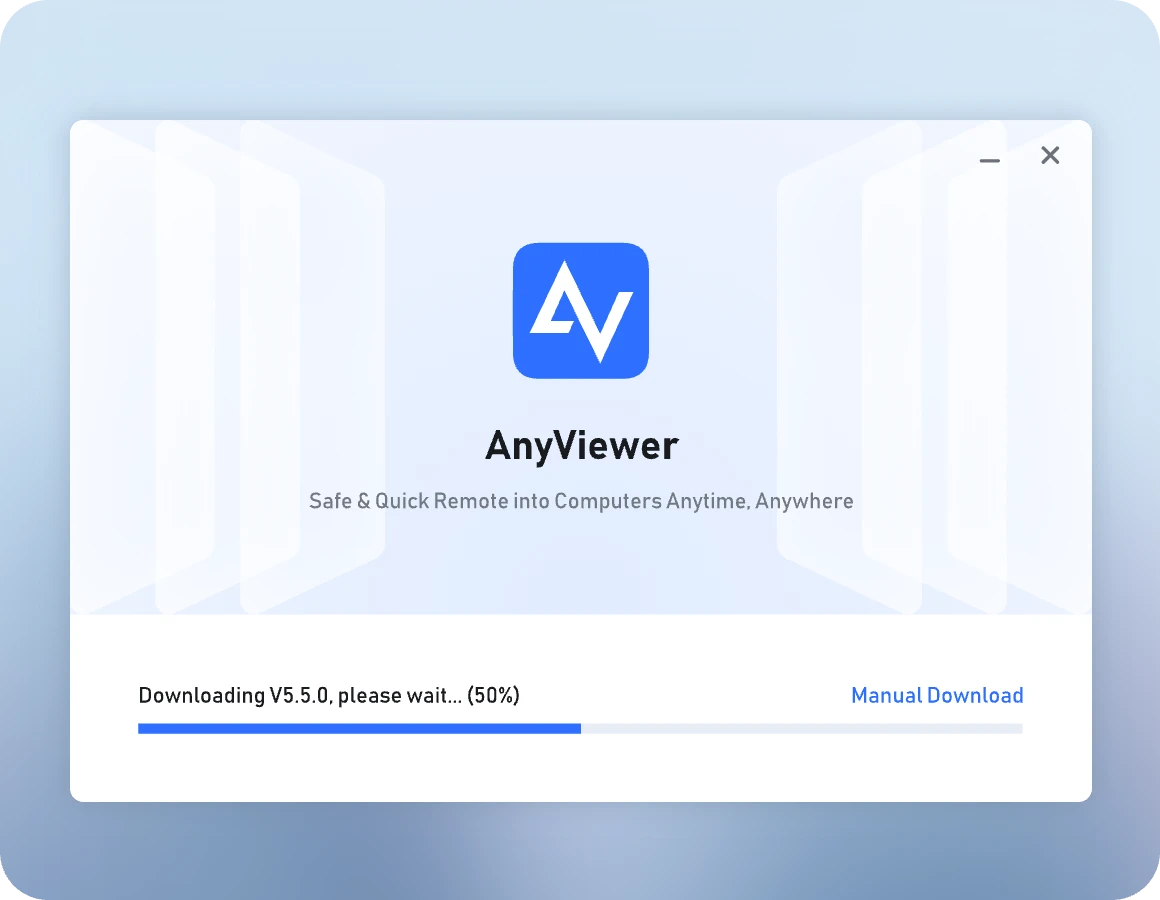Click the word Anywhere in the tagline

click(804, 501)
